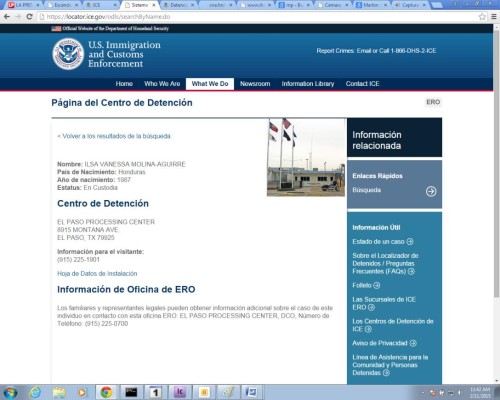500x400 pixels.
Task: Click the detention center building photo
Action: click(x=306, y=157)
